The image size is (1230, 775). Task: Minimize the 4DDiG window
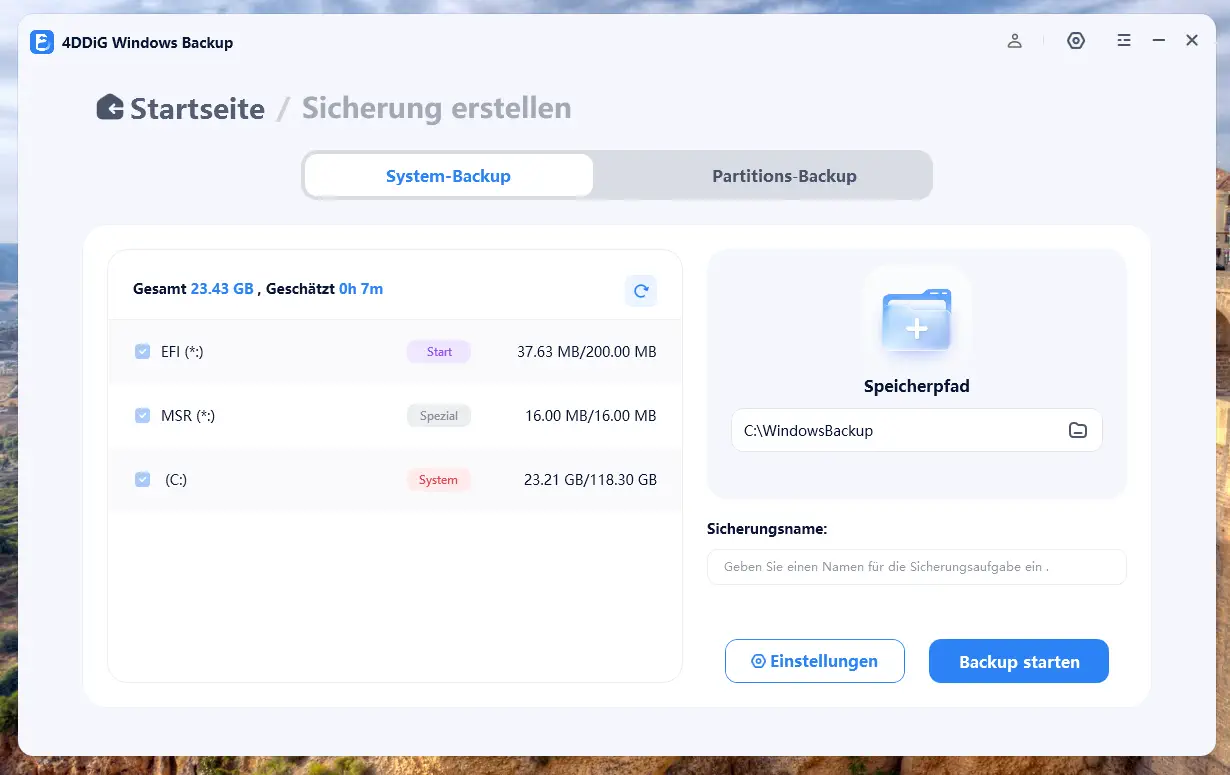coord(1159,41)
